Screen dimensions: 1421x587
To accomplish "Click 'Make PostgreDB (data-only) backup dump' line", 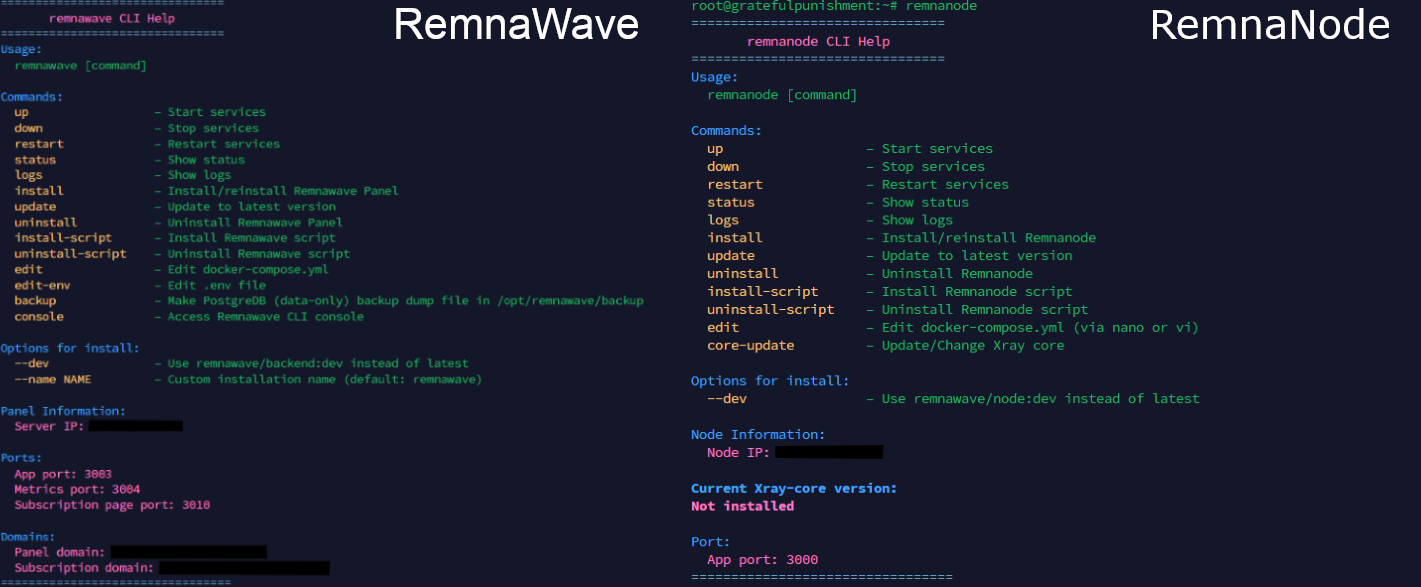I will click(405, 301).
